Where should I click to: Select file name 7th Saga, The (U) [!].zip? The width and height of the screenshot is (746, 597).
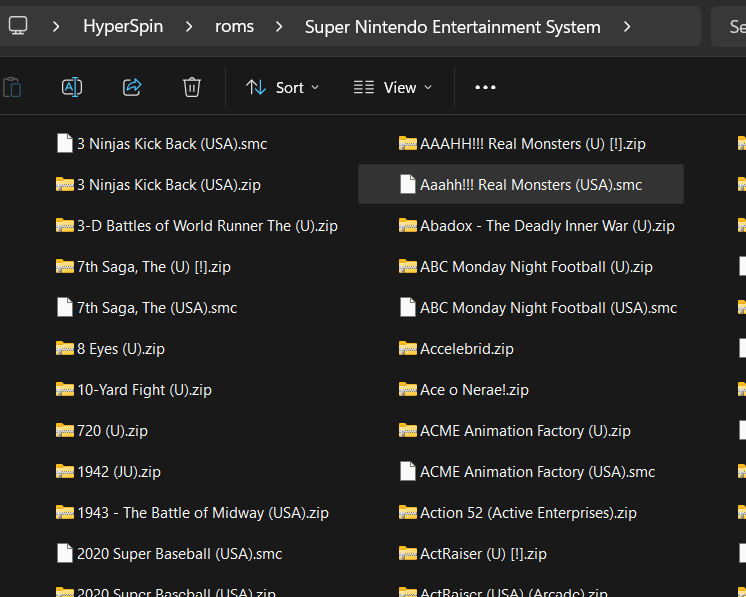coord(154,267)
